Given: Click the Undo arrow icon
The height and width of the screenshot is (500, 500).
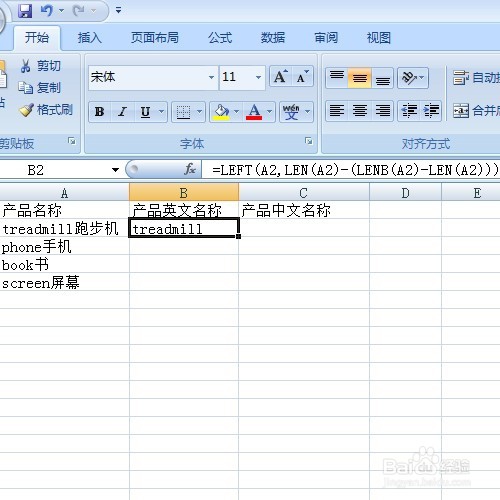Looking at the screenshot, I should (46, 11).
